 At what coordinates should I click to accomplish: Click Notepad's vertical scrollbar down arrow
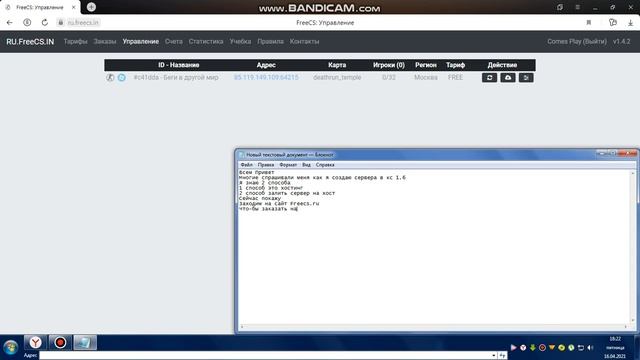point(633,321)
